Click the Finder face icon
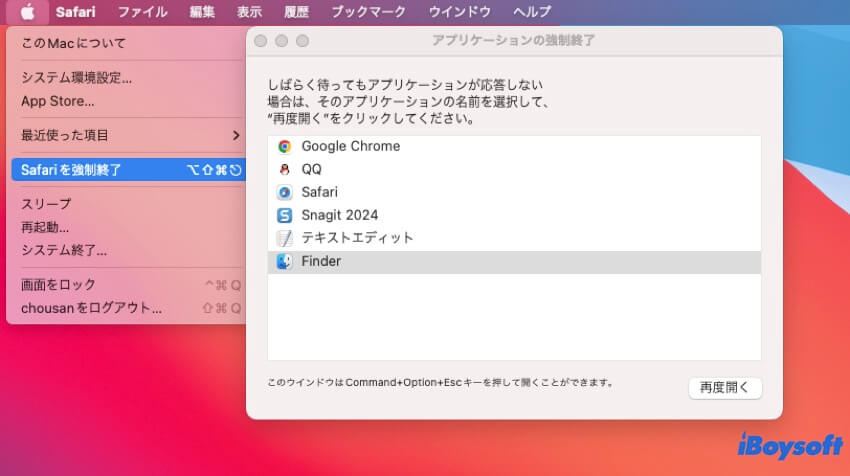The width and height of the screenshot is (850, 476). tap(285, 261)
